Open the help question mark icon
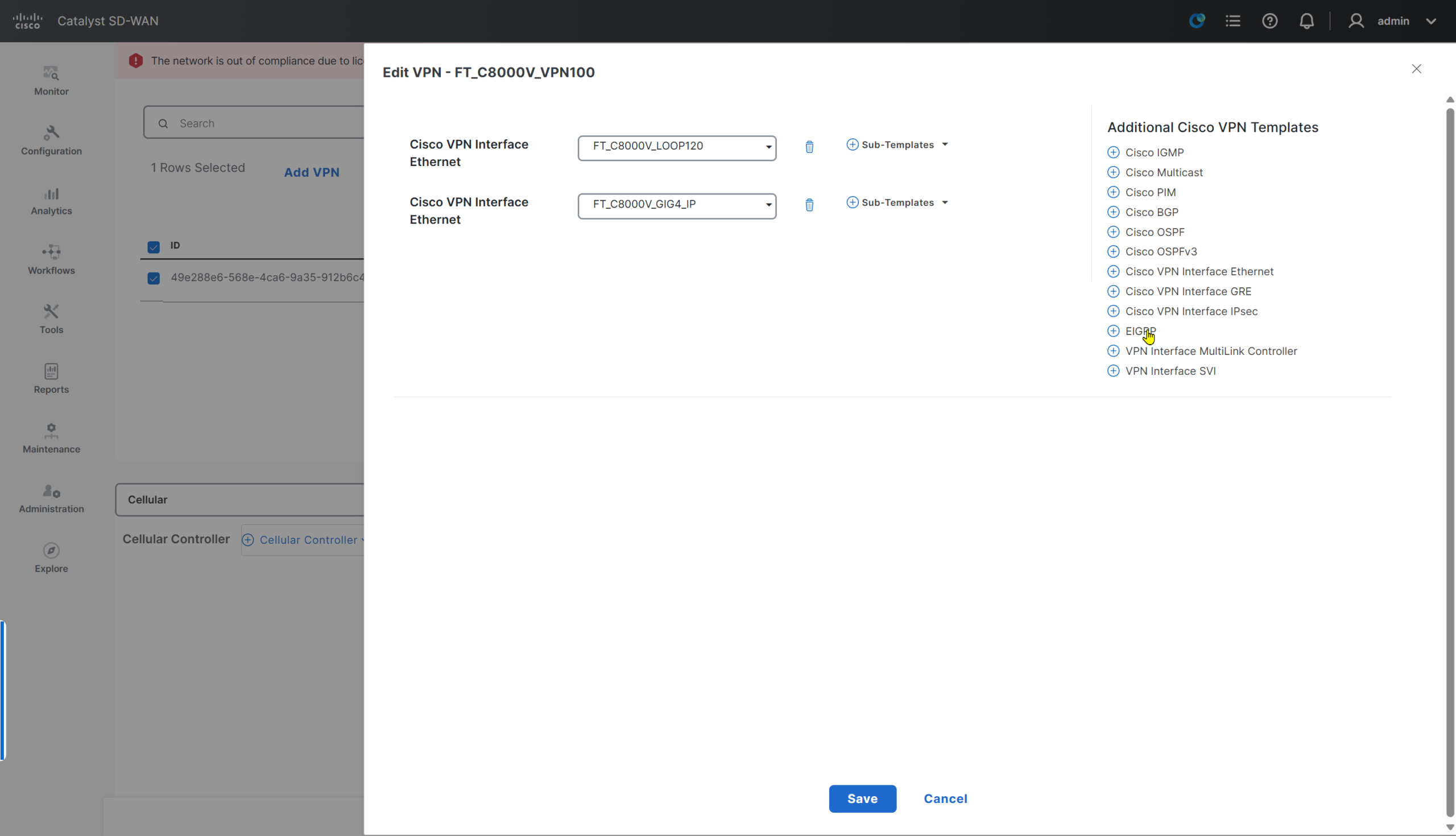Image resolution: width=1456 pixels, height=836 pixels. [x=1269, y=20]
